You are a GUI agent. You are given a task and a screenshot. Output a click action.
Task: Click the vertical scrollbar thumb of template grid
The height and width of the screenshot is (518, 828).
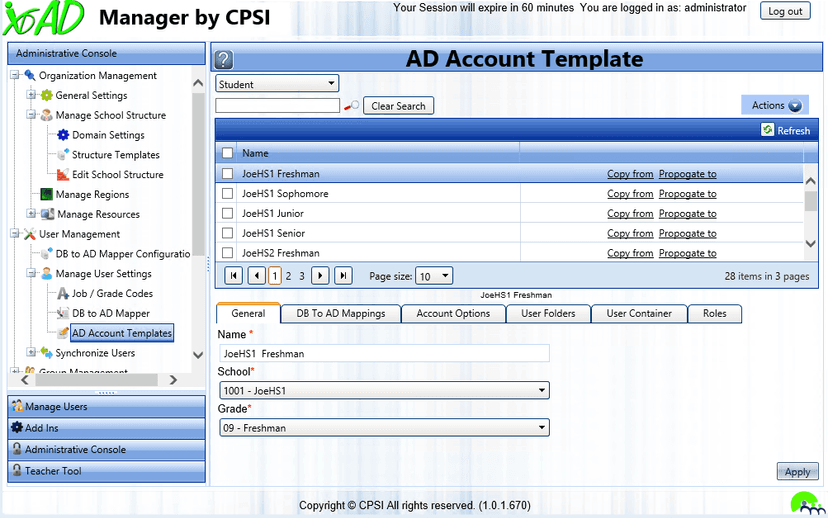[811, 201]
